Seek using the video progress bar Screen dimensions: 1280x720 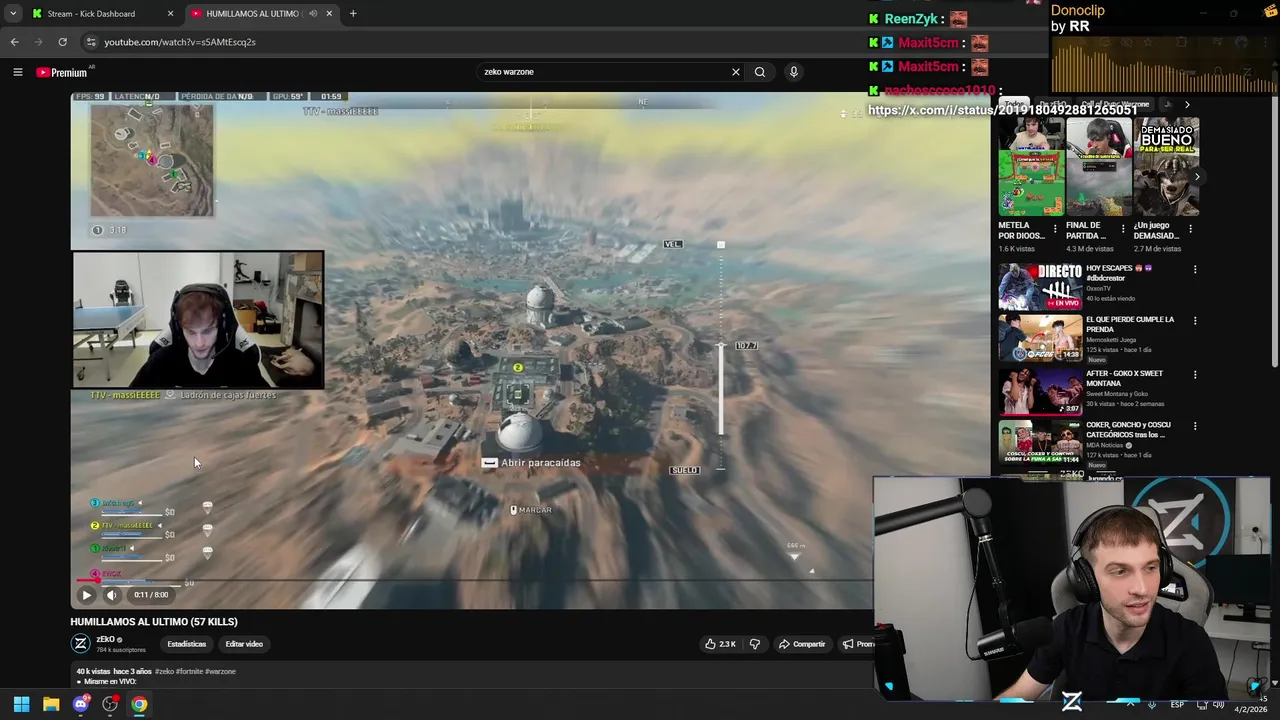(x=475, y=579)
